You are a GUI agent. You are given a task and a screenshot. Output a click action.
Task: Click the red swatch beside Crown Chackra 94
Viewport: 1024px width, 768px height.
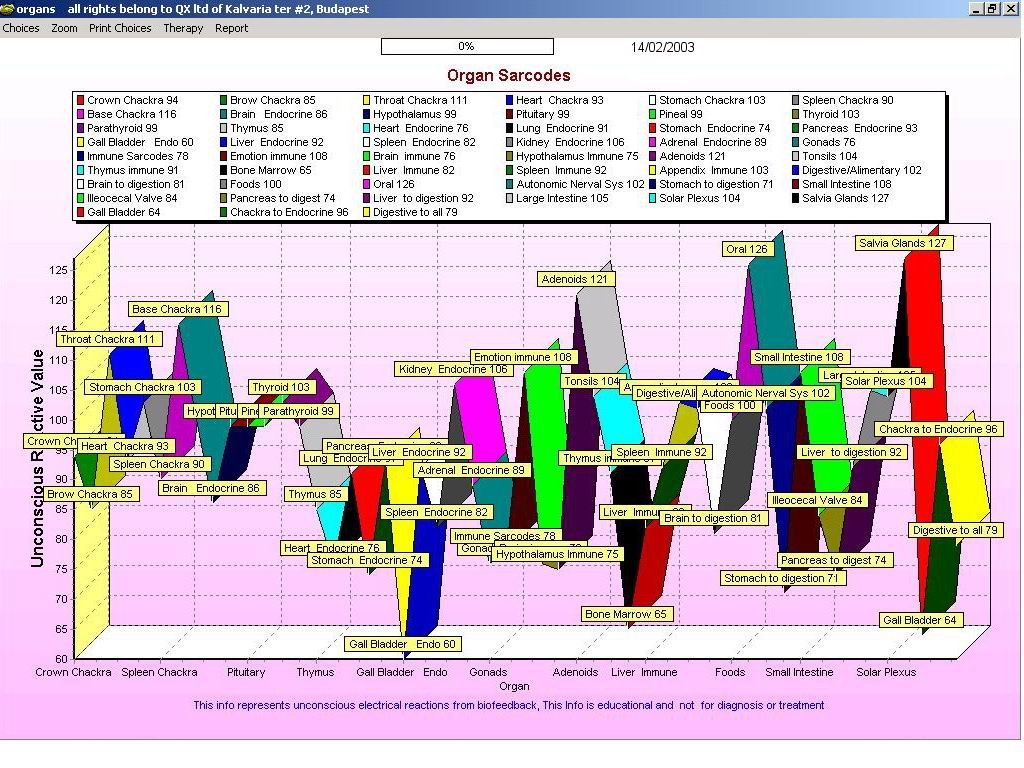(x=80, y=100)
